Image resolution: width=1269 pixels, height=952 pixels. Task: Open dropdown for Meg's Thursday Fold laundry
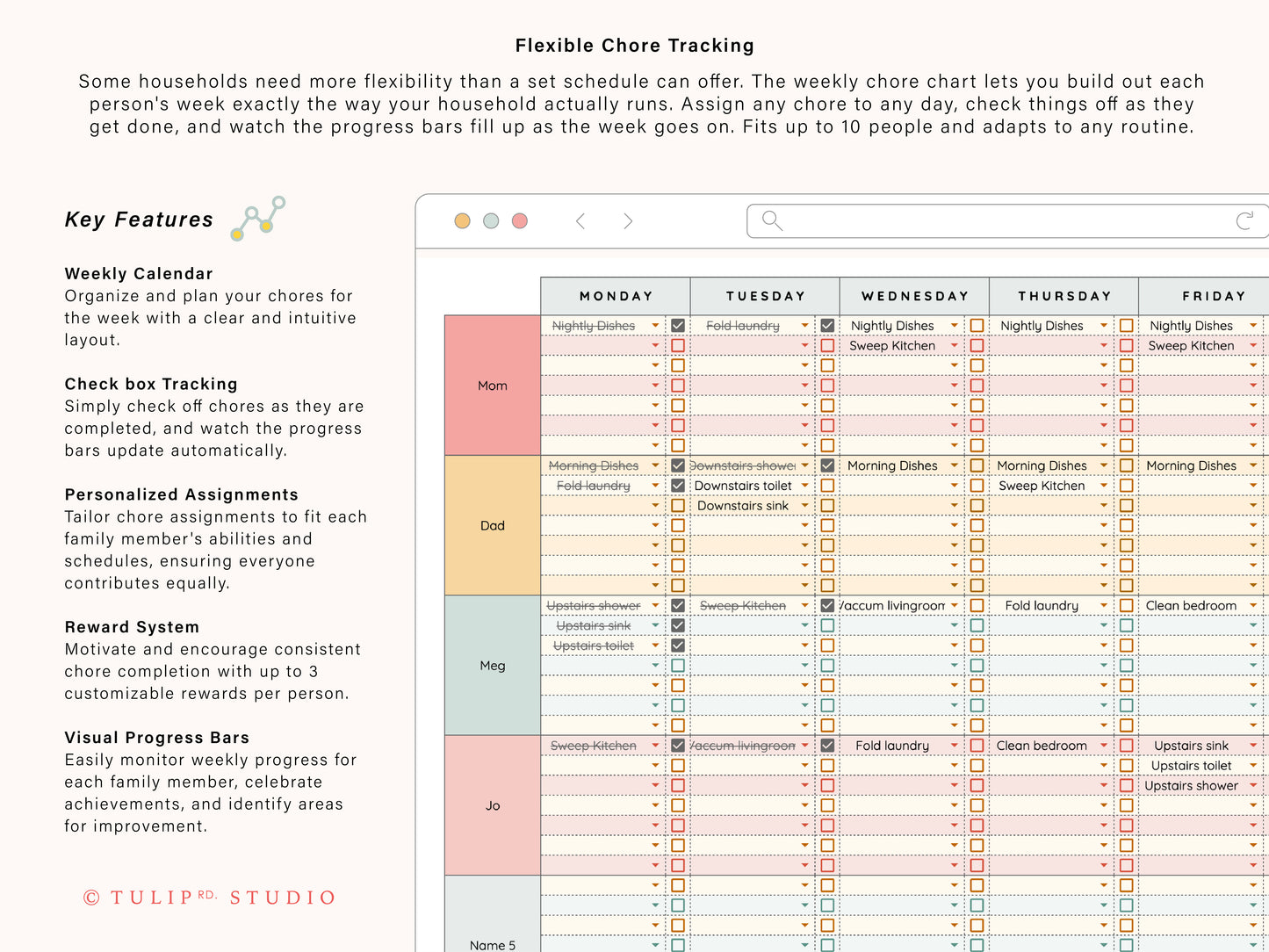pos(1104,606)
